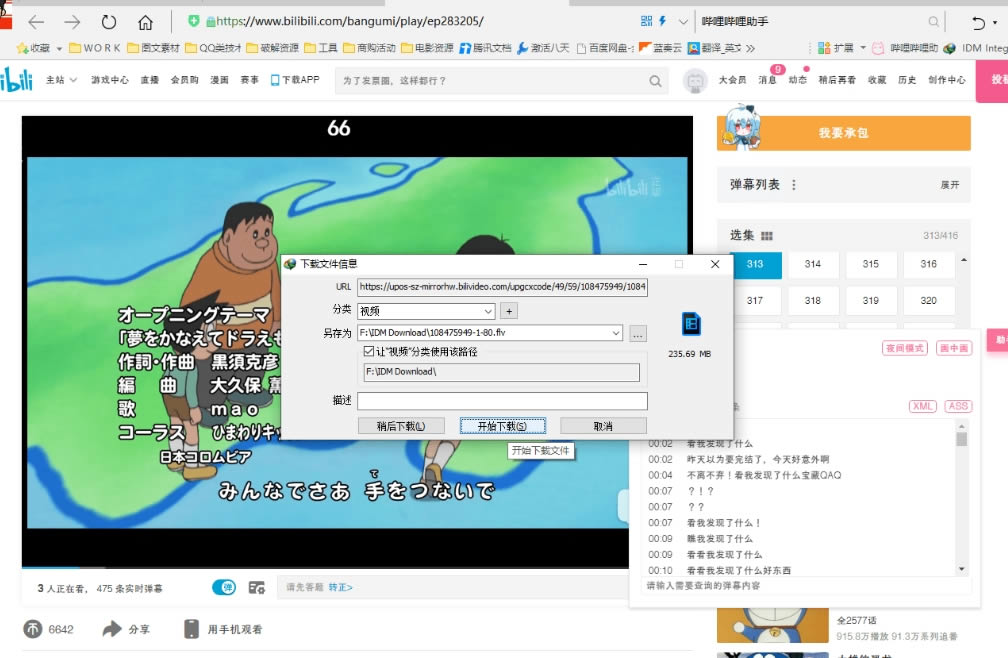1008x658 pixels.
Task: Click the danmaku search query input field
Action: click(x=807, y=586)
